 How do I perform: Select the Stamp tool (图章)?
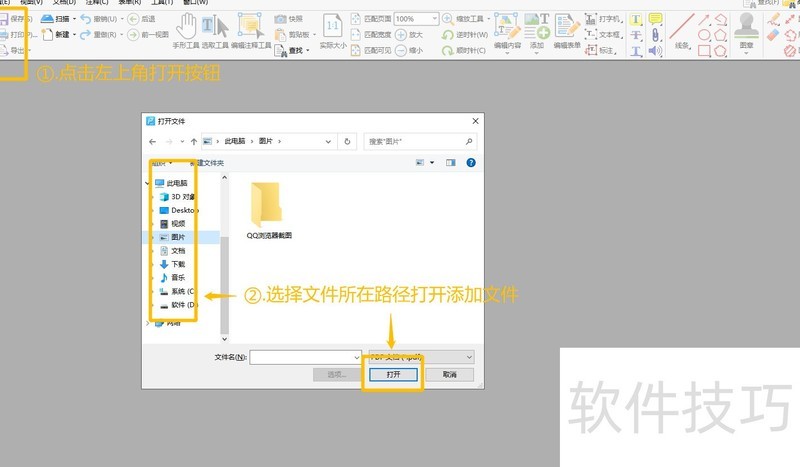(745, 31)
